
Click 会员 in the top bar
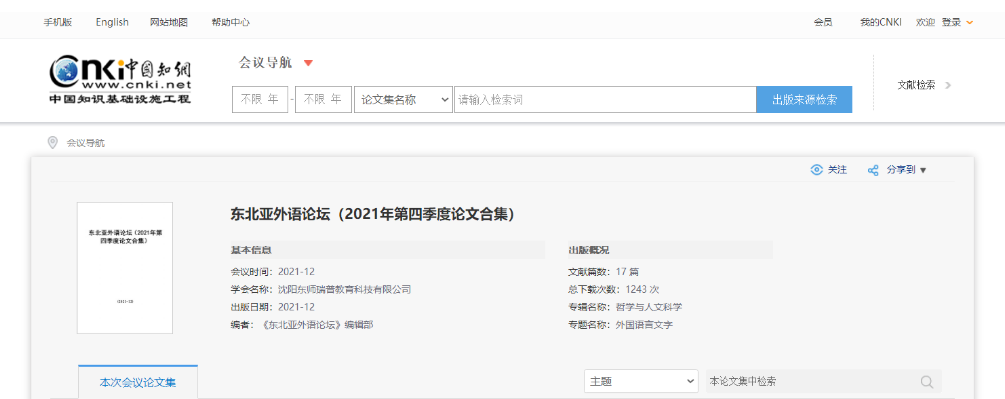pos(823,22)
